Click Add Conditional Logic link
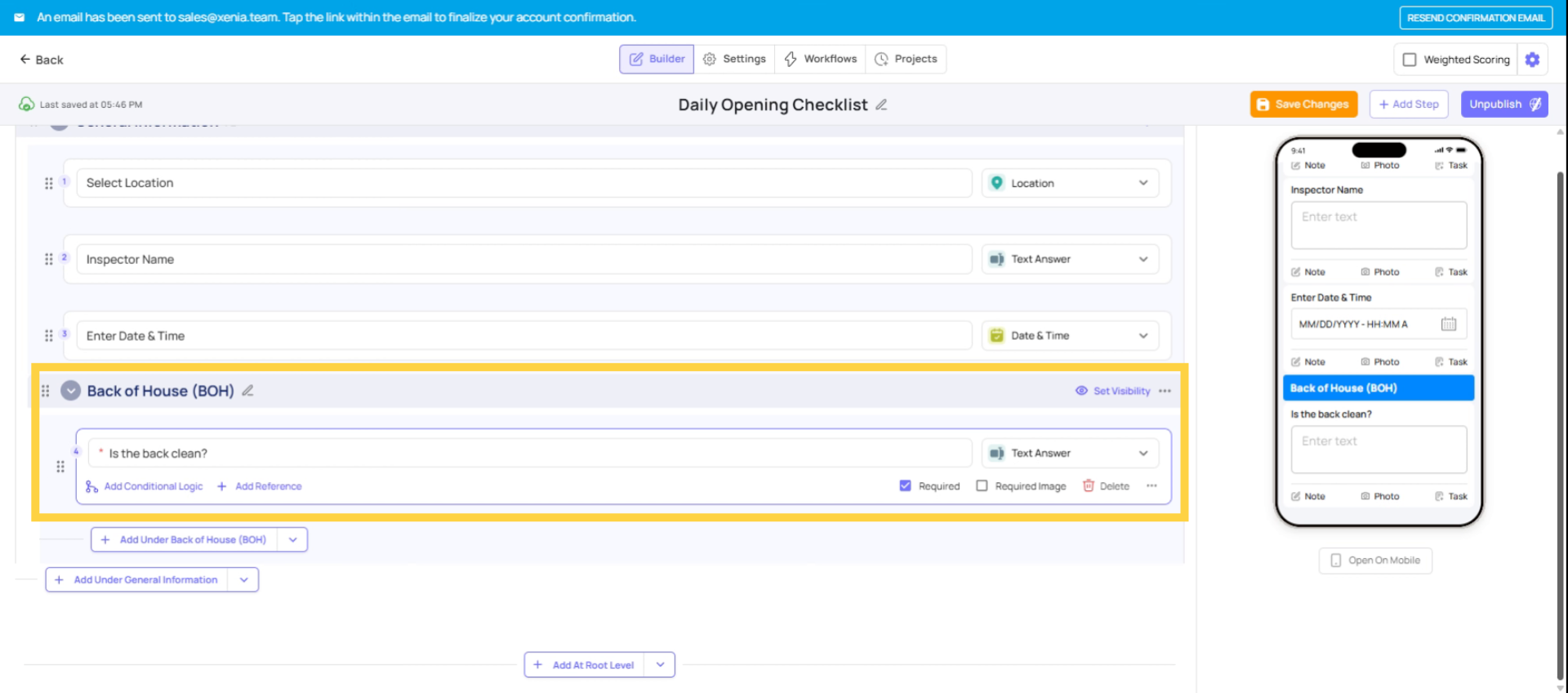Viewport: 1568px width, 693px height. (153, 486)
